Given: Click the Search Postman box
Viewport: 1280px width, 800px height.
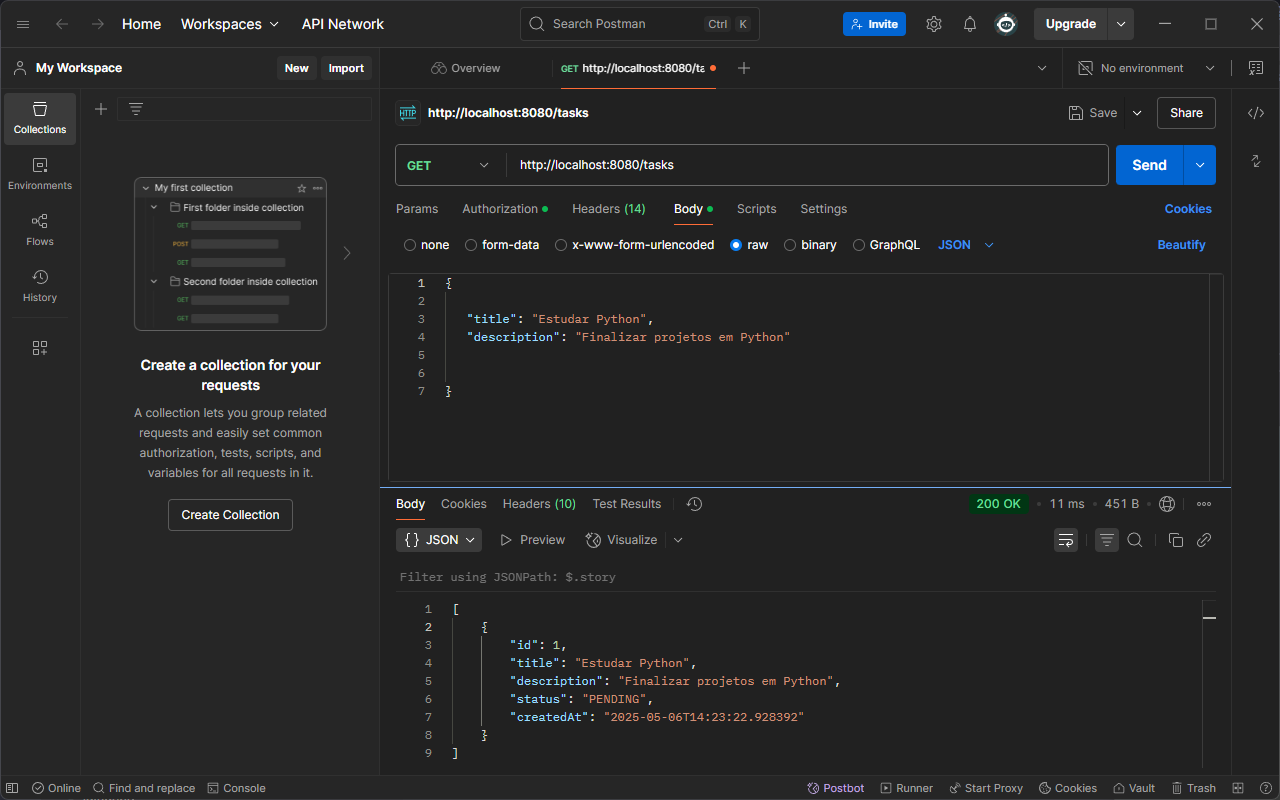Looking at the screenshot, I should point(639,24).
